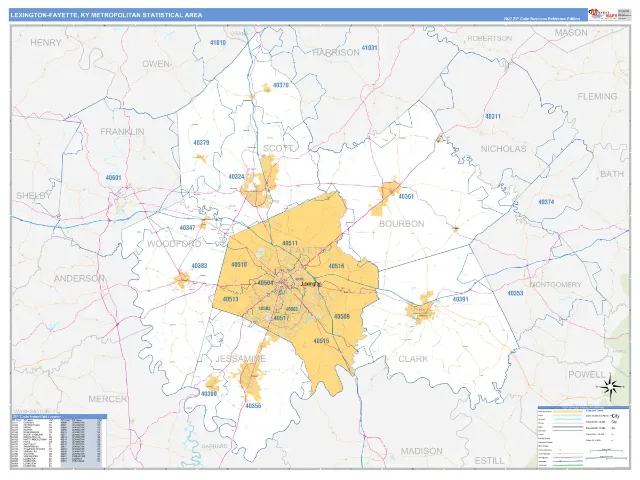Screen dimensions: 640x480
Task: Click ZIP code 40370
Action: [x=280, y=85]
